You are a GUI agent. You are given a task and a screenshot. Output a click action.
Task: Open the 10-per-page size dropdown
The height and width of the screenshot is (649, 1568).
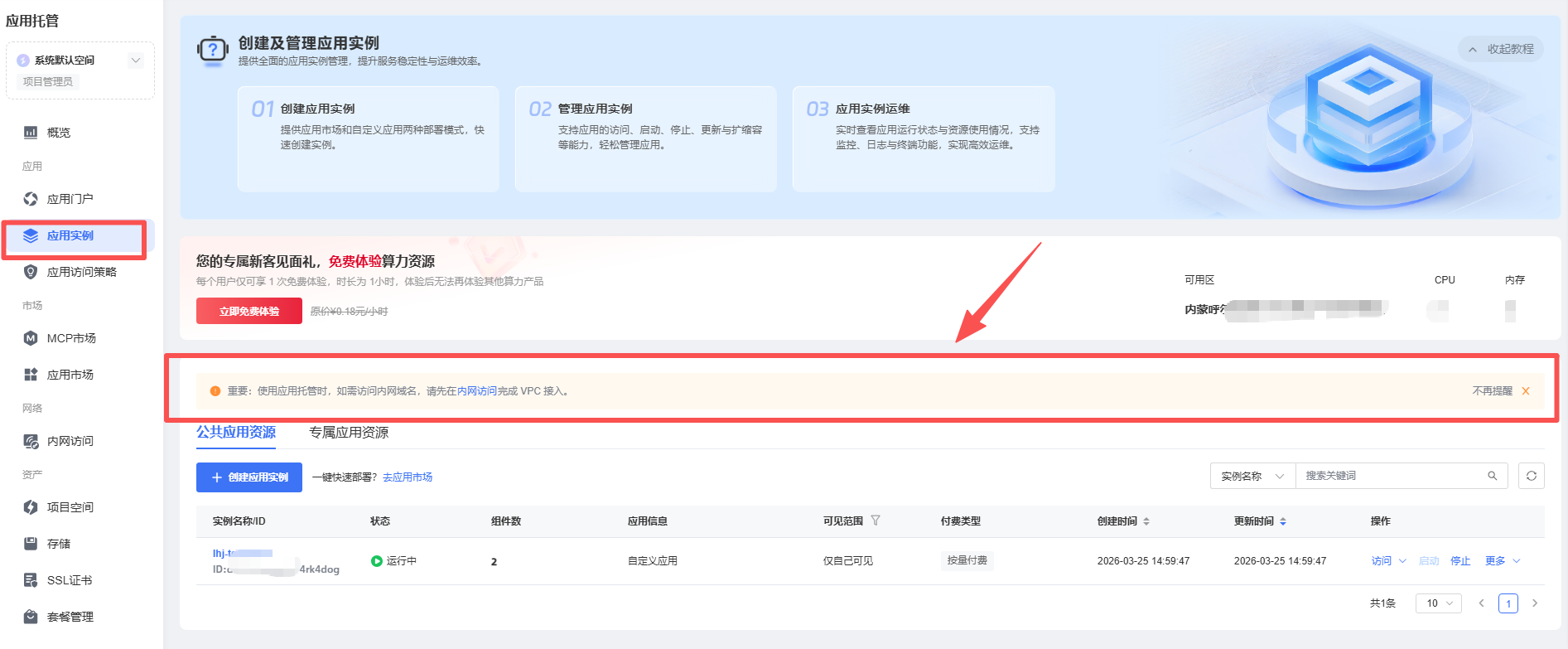[x=1439, y=603]
